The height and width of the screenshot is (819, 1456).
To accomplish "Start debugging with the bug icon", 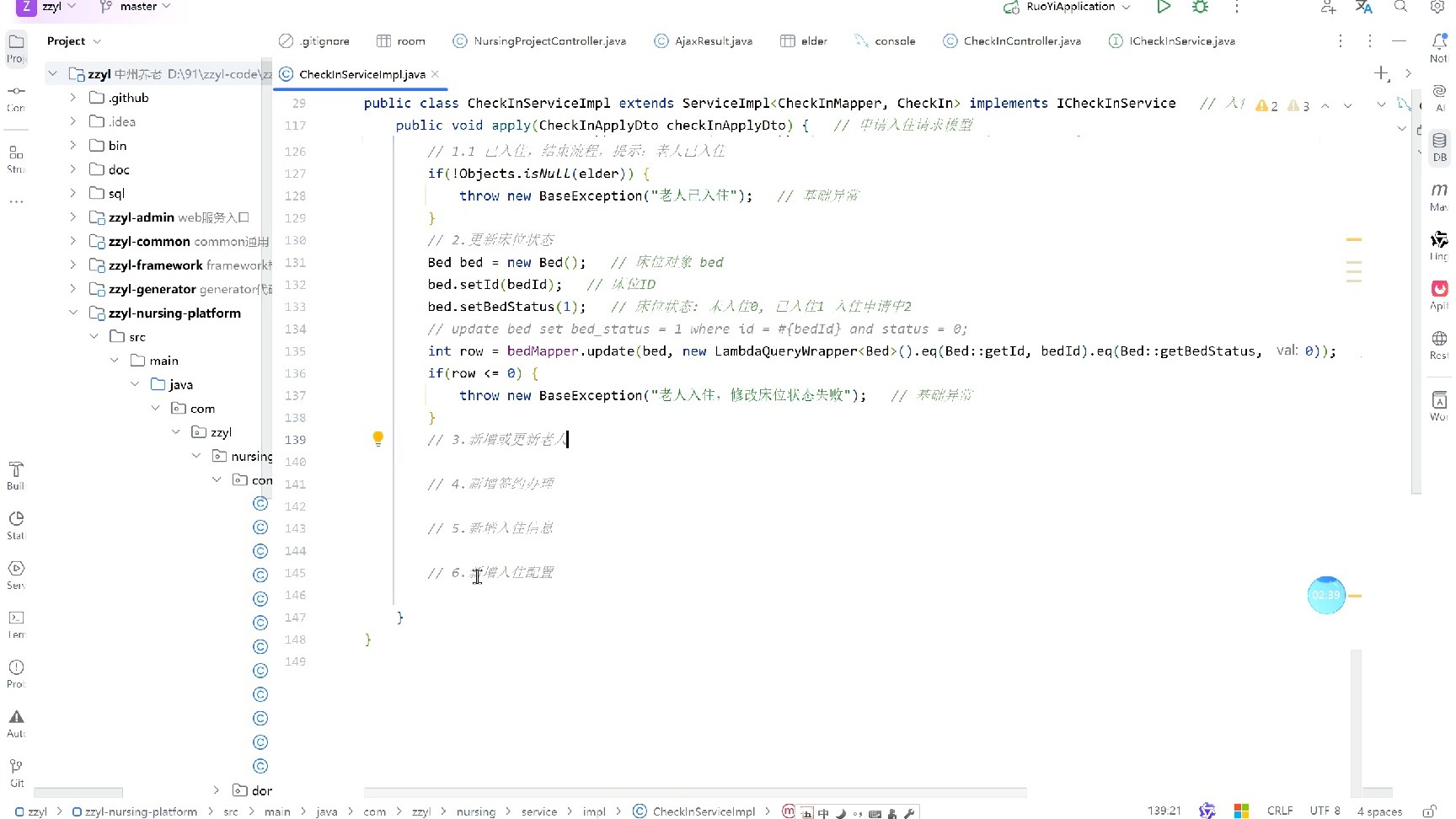I will [x=1200, y=7].
